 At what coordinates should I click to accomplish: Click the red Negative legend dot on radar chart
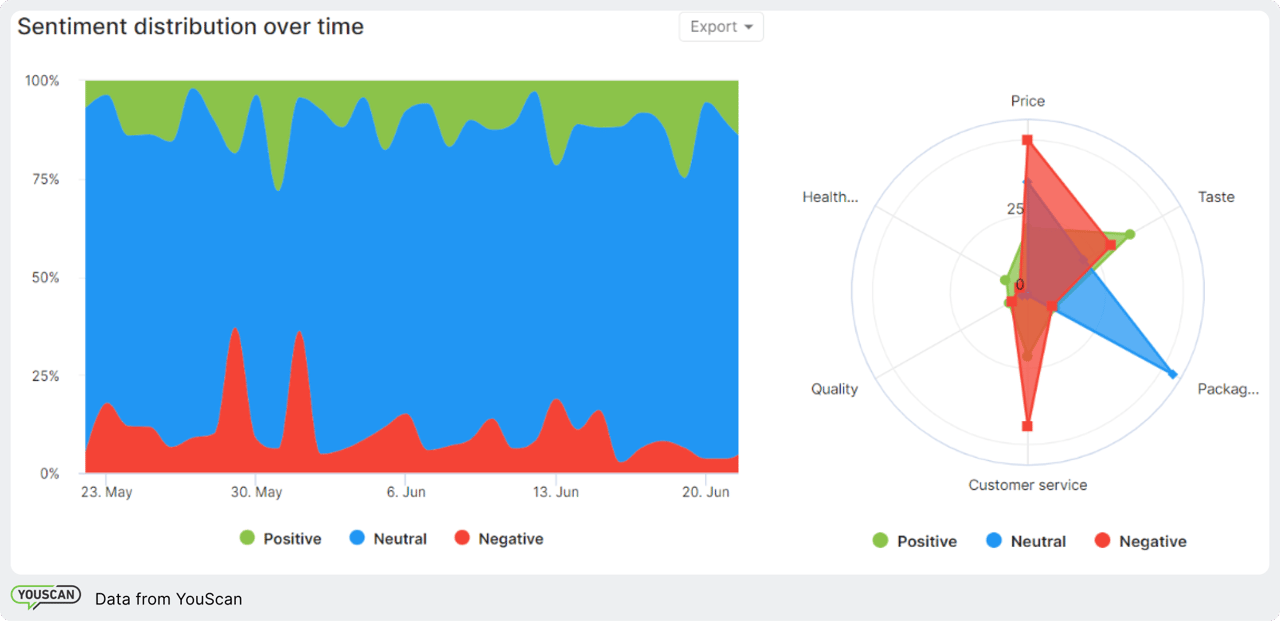click(x=1103, y=541)
